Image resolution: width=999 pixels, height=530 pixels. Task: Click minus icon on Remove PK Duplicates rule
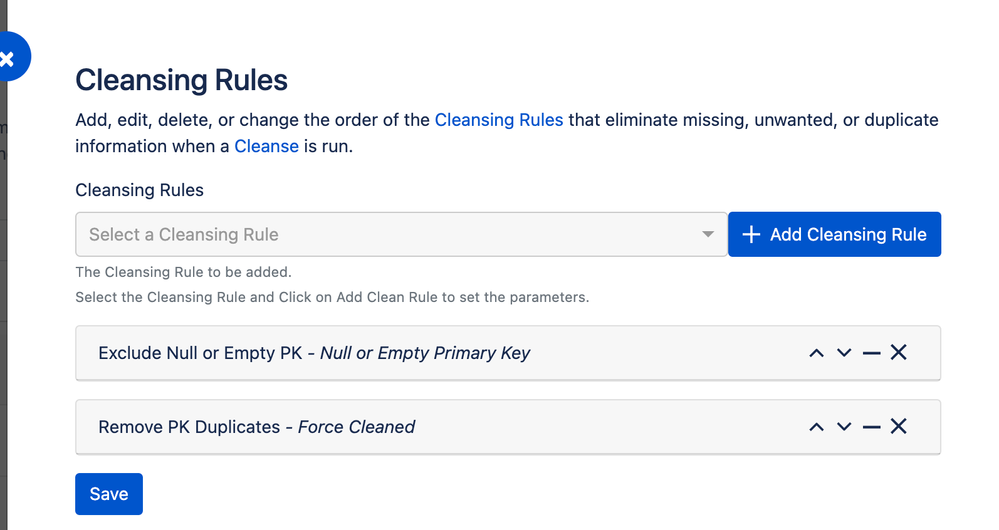871,427
